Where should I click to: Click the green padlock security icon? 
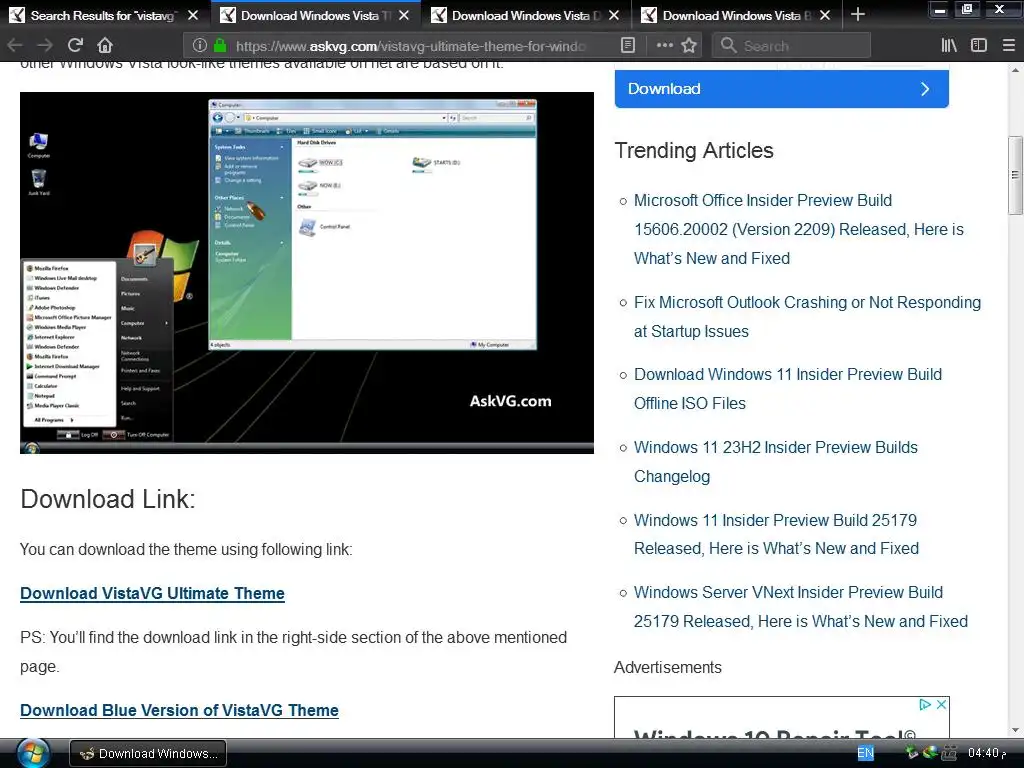(220, 45)
